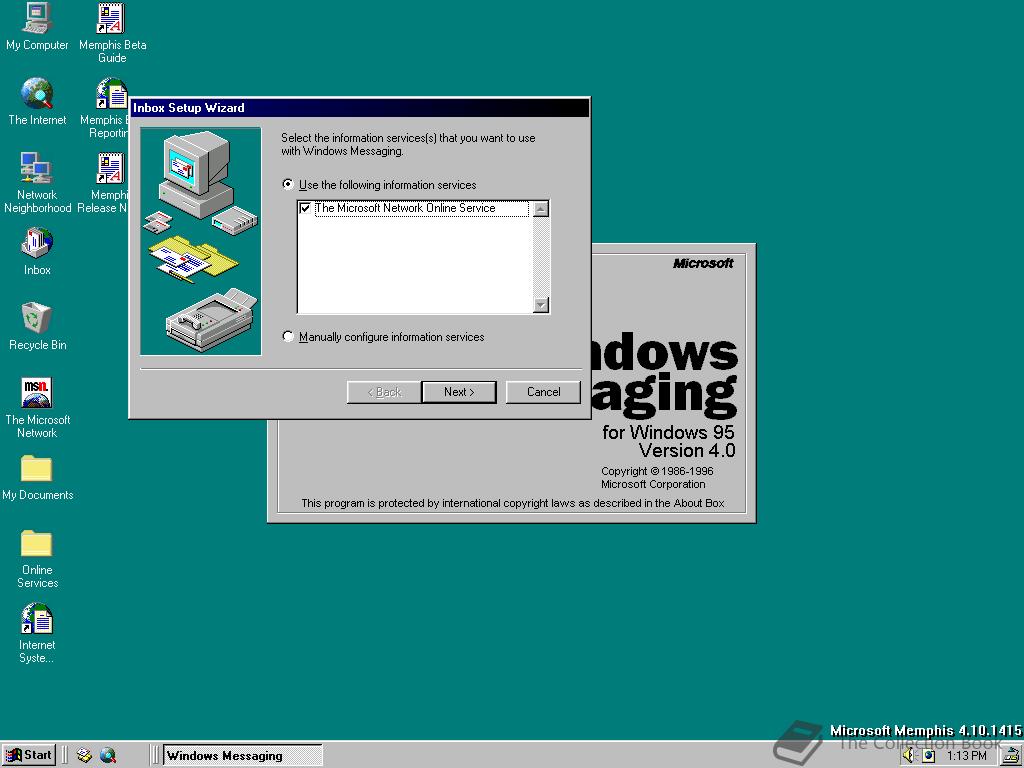This screenshot has height=768, width=1024.
Task: Click the 1:13 PM system clock
Action: click(x=966, y=756)
